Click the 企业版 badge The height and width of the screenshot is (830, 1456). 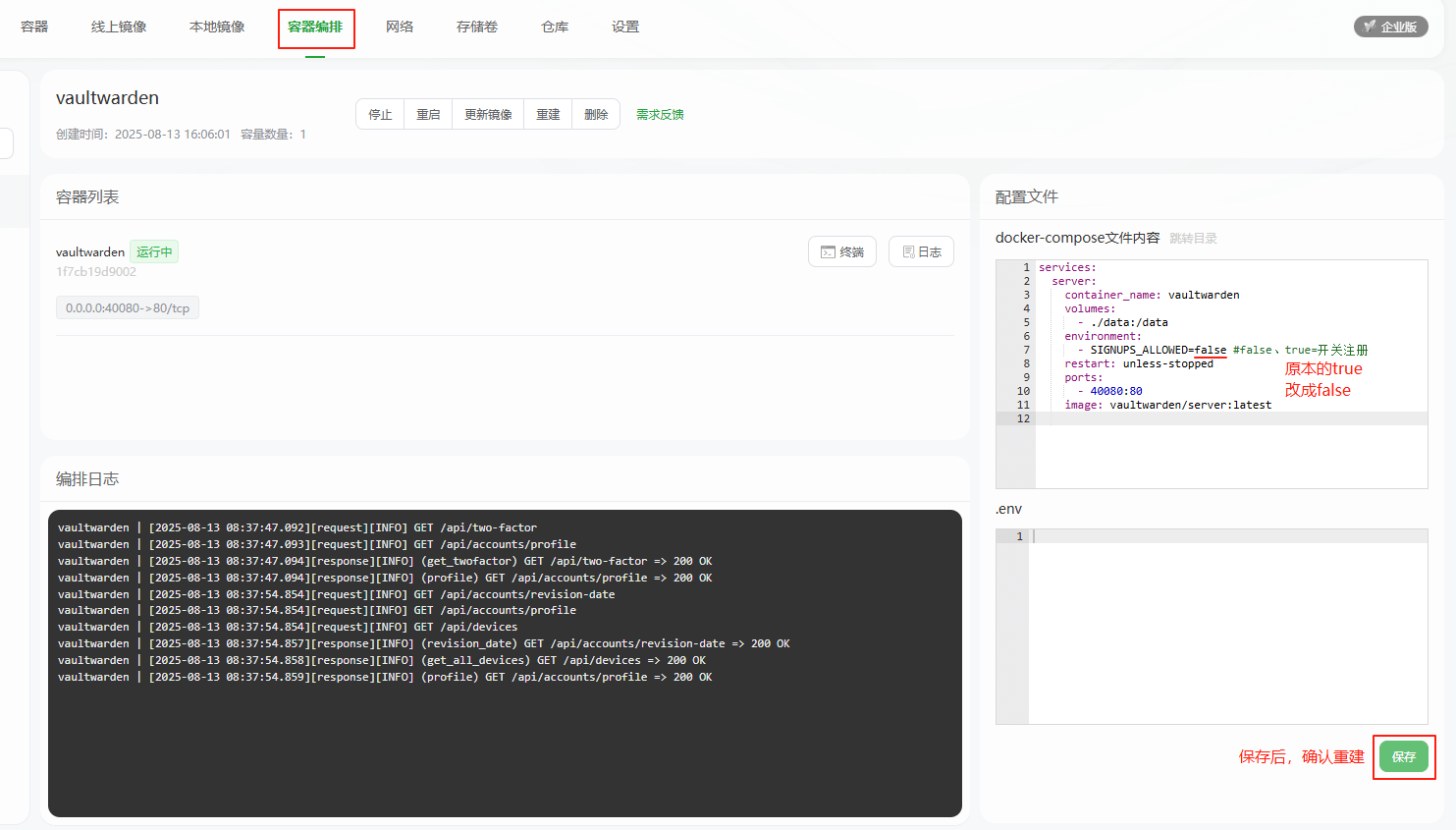[1390, 27]
